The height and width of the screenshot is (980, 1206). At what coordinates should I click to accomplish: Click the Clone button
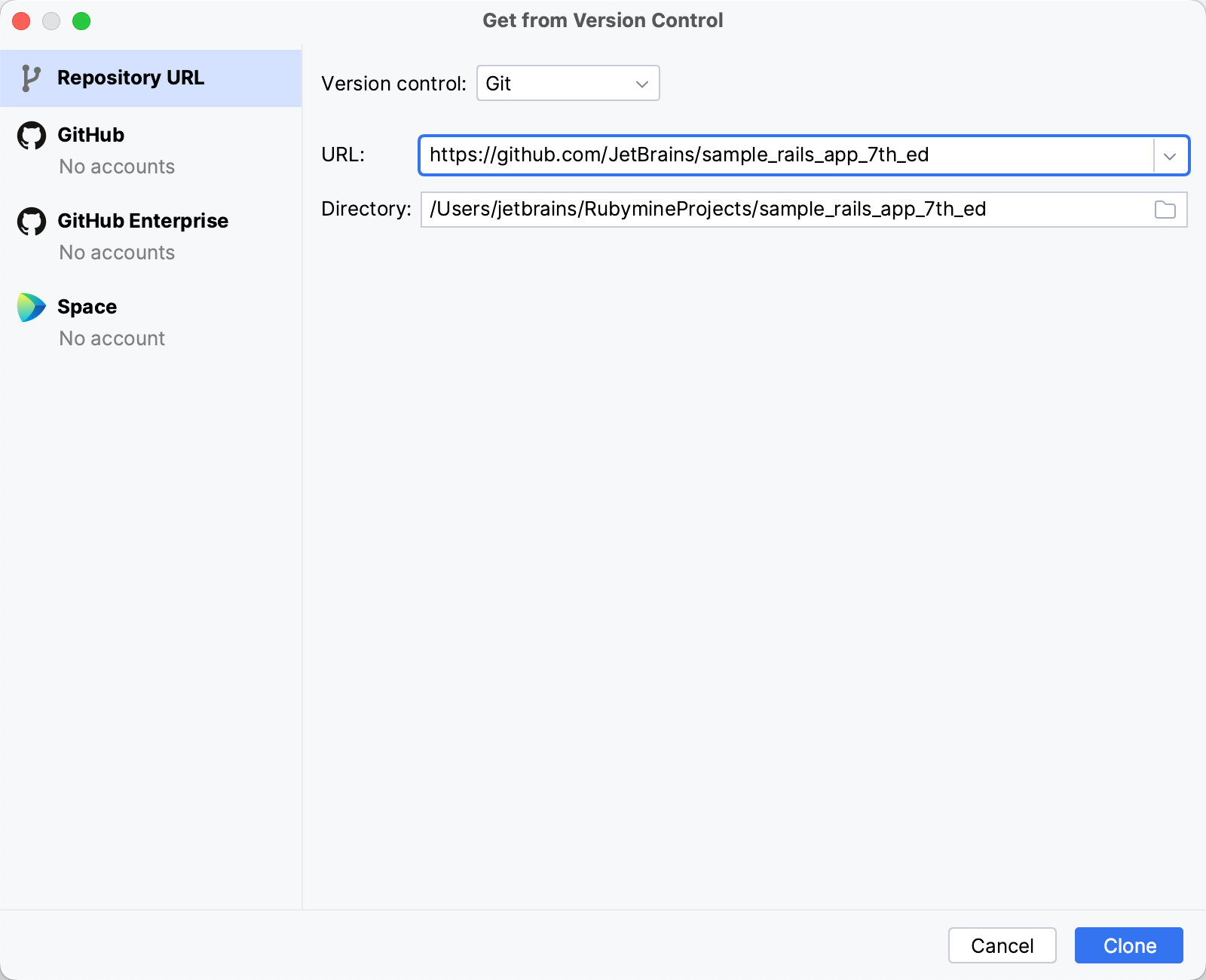1128,945
